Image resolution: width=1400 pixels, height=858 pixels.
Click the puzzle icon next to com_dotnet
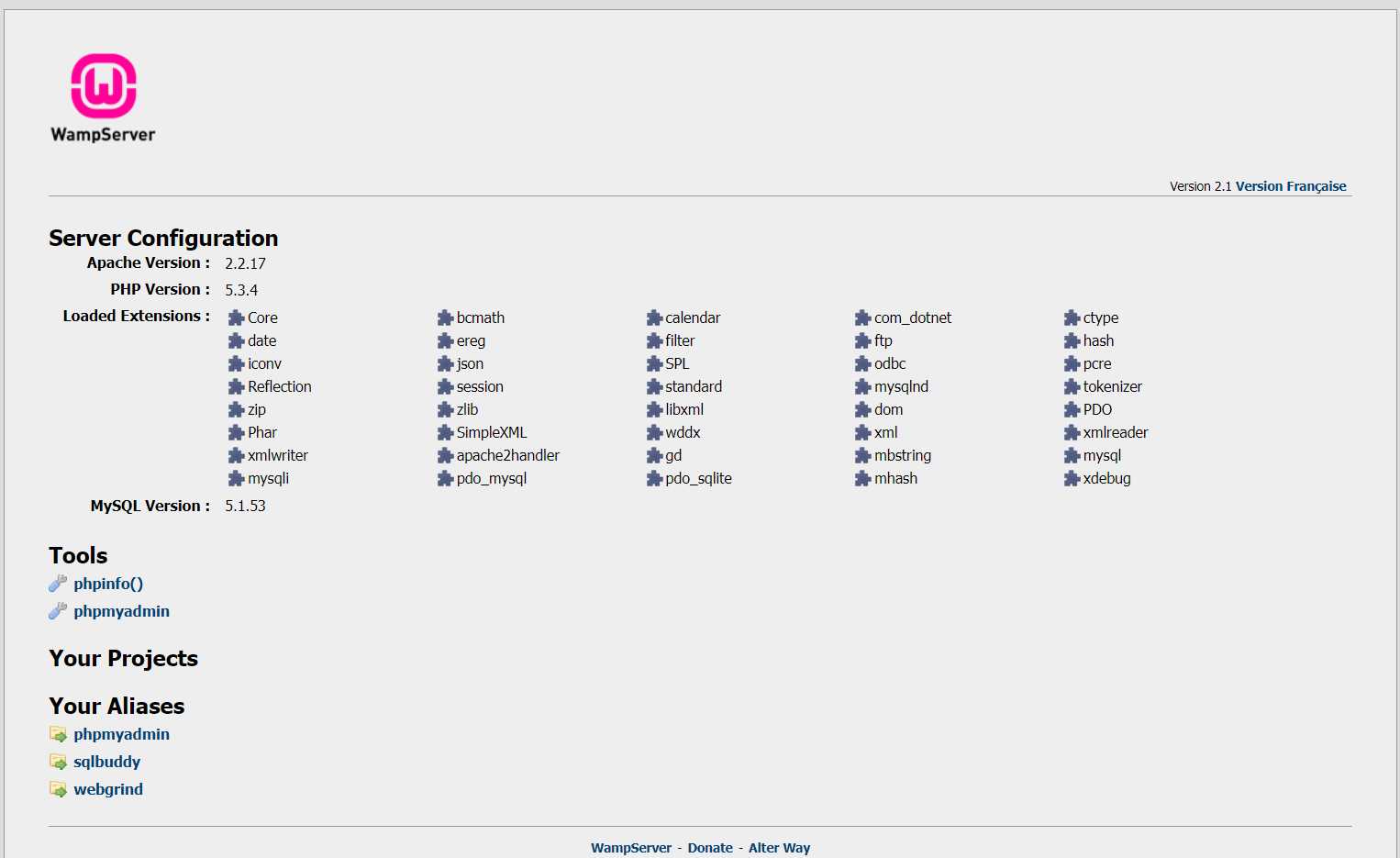[862, 318]
